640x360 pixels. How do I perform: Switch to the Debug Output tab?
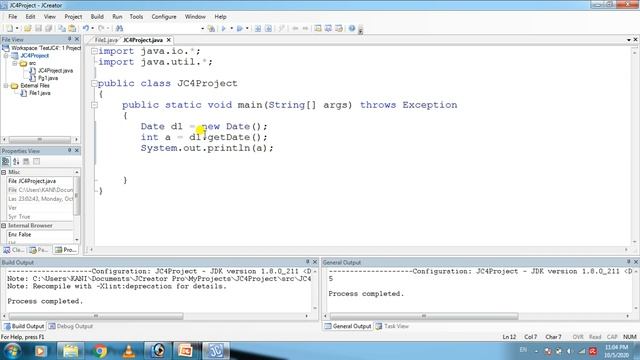click(x=71, y=326)
